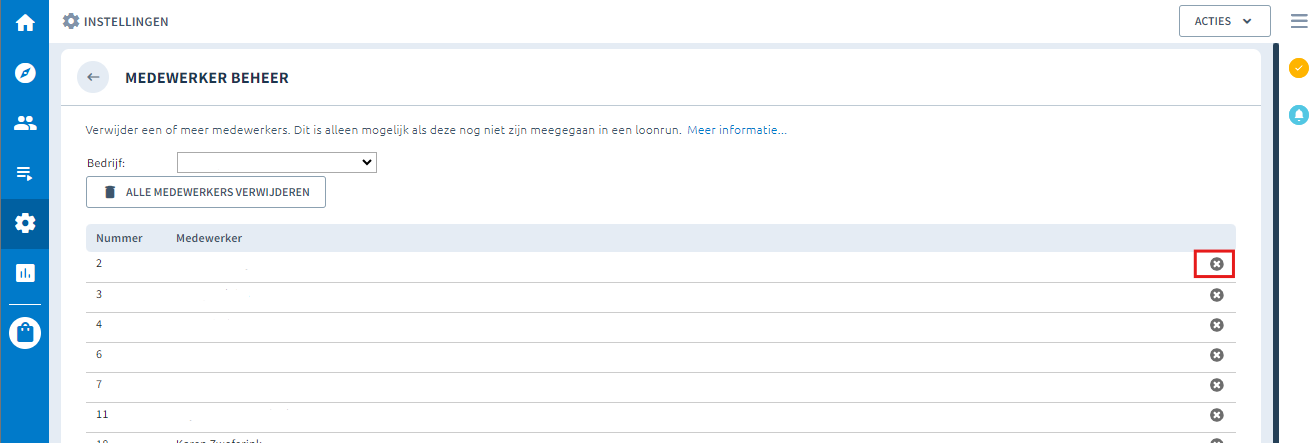Go back with the arrow button
Image resolution: width=1315 pixels, height=443 pixels.
coord(93,77)
